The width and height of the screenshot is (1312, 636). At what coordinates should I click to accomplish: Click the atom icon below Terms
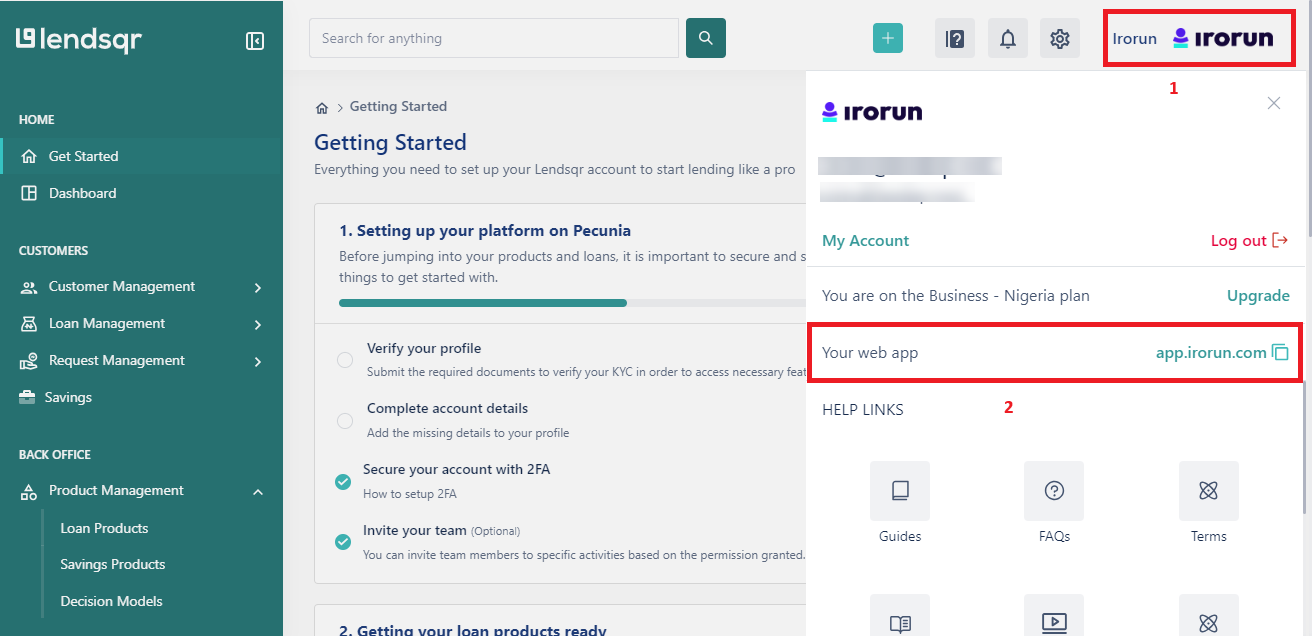[x=1208, y=615]
